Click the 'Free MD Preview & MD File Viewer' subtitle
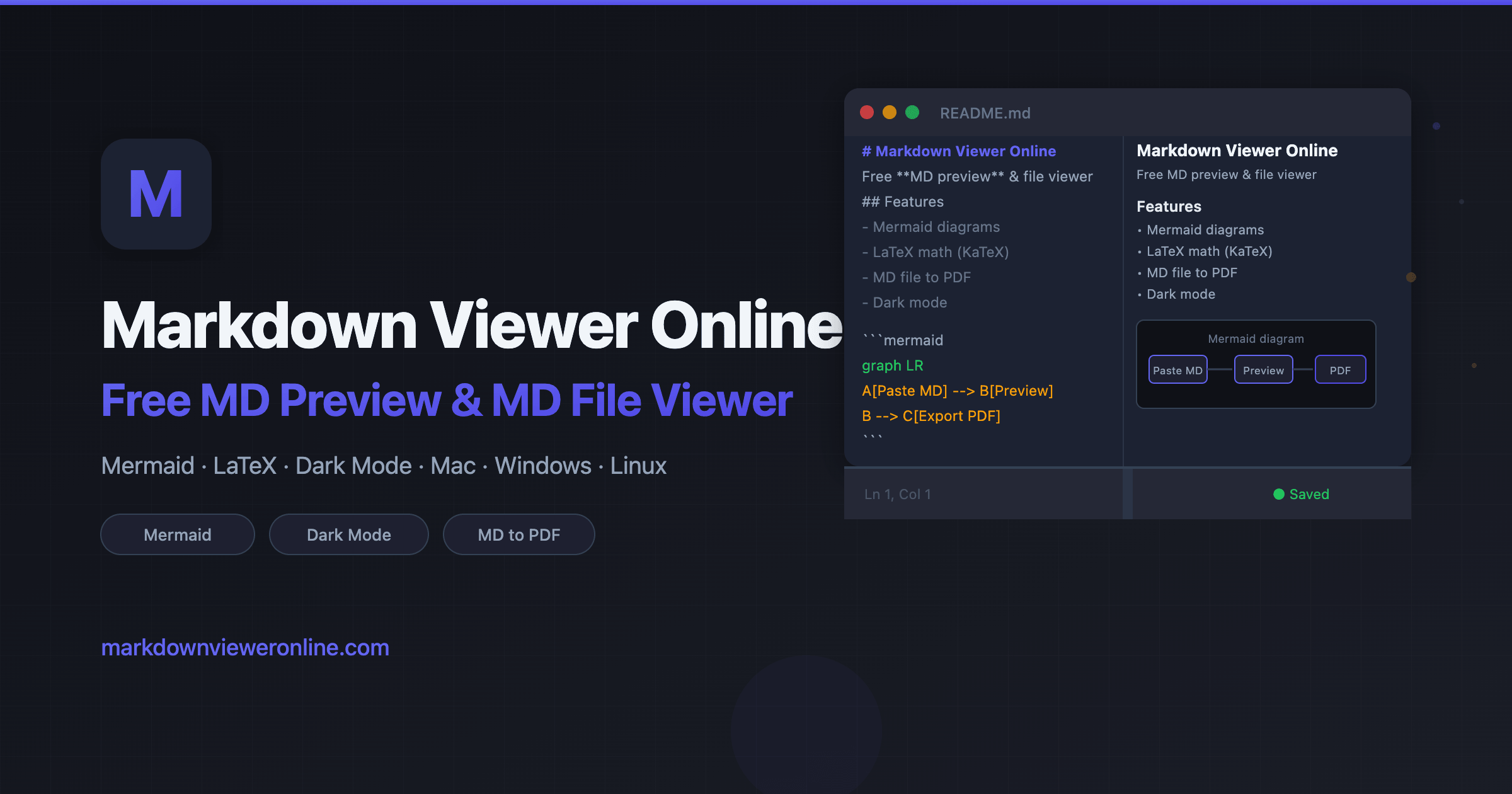This screenshot has width=1512, height=794. pyautogui.click(x=447, y=400)
